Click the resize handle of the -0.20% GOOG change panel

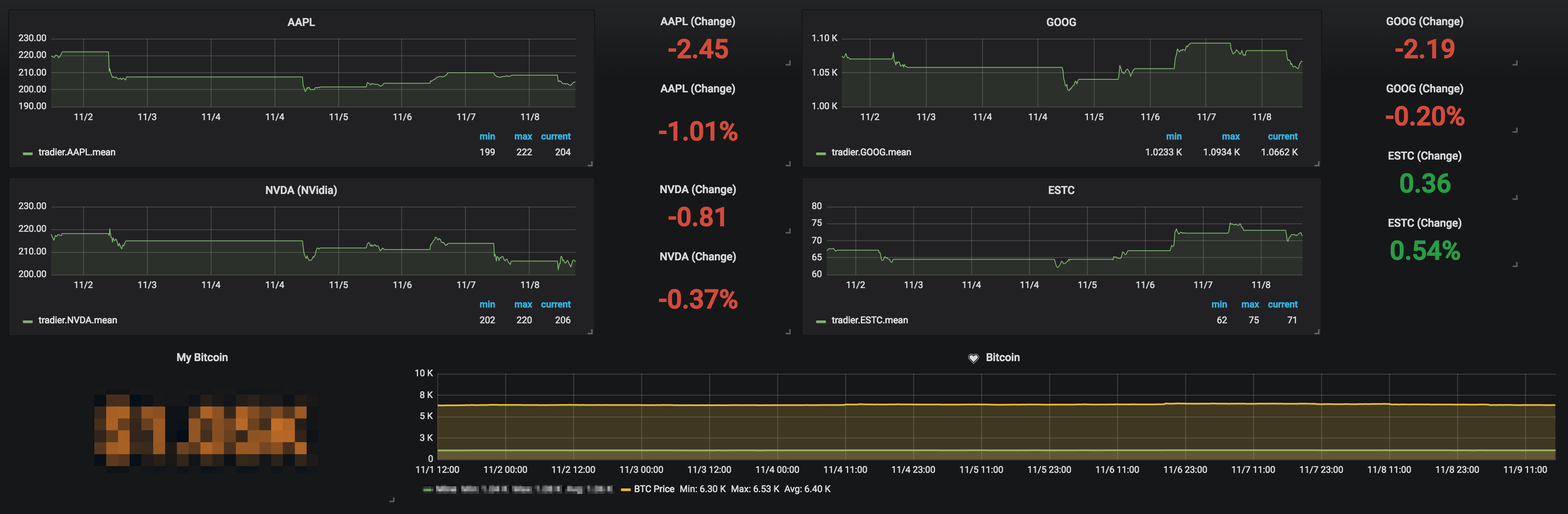[x=1515, y=130]
